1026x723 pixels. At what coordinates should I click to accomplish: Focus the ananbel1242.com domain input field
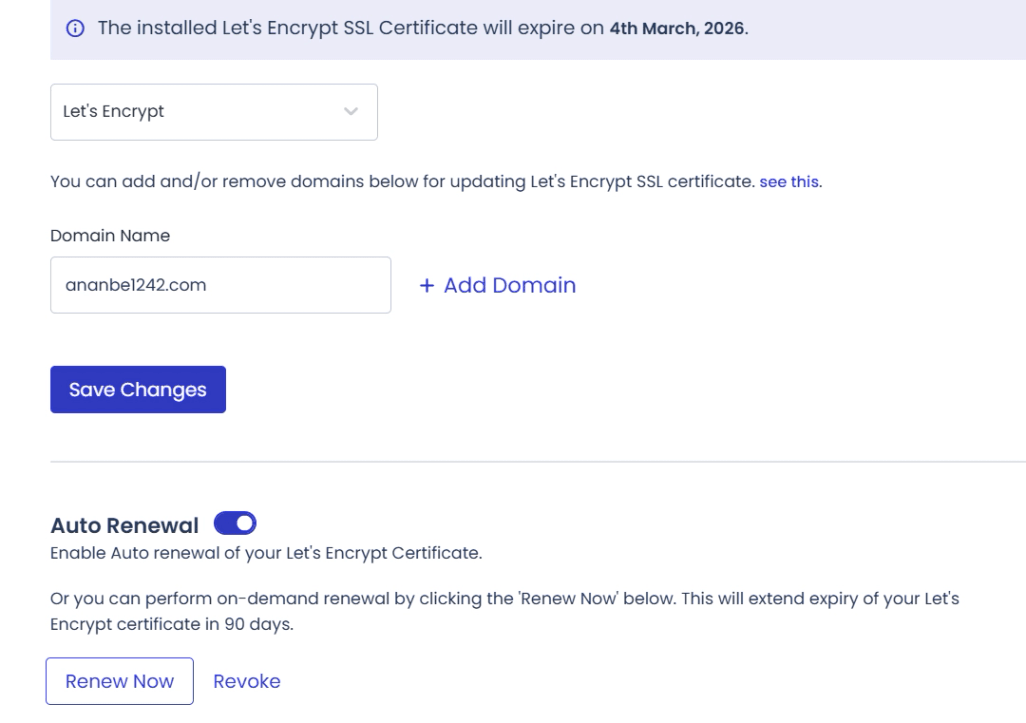click(x=220, y=286)
